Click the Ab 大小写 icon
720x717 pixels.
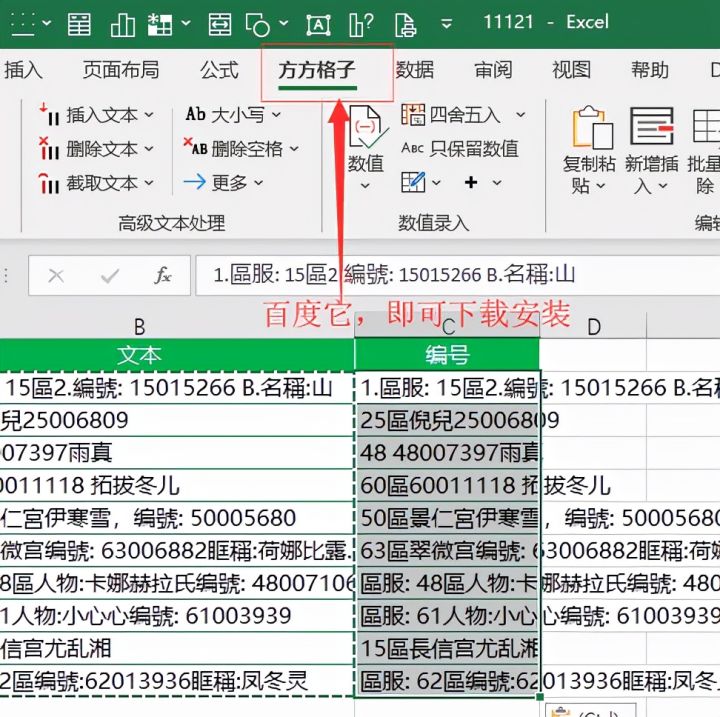(195, 114)
